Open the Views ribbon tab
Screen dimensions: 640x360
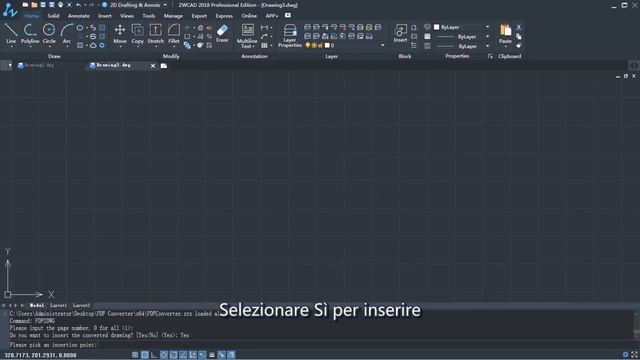pos(127,16)
